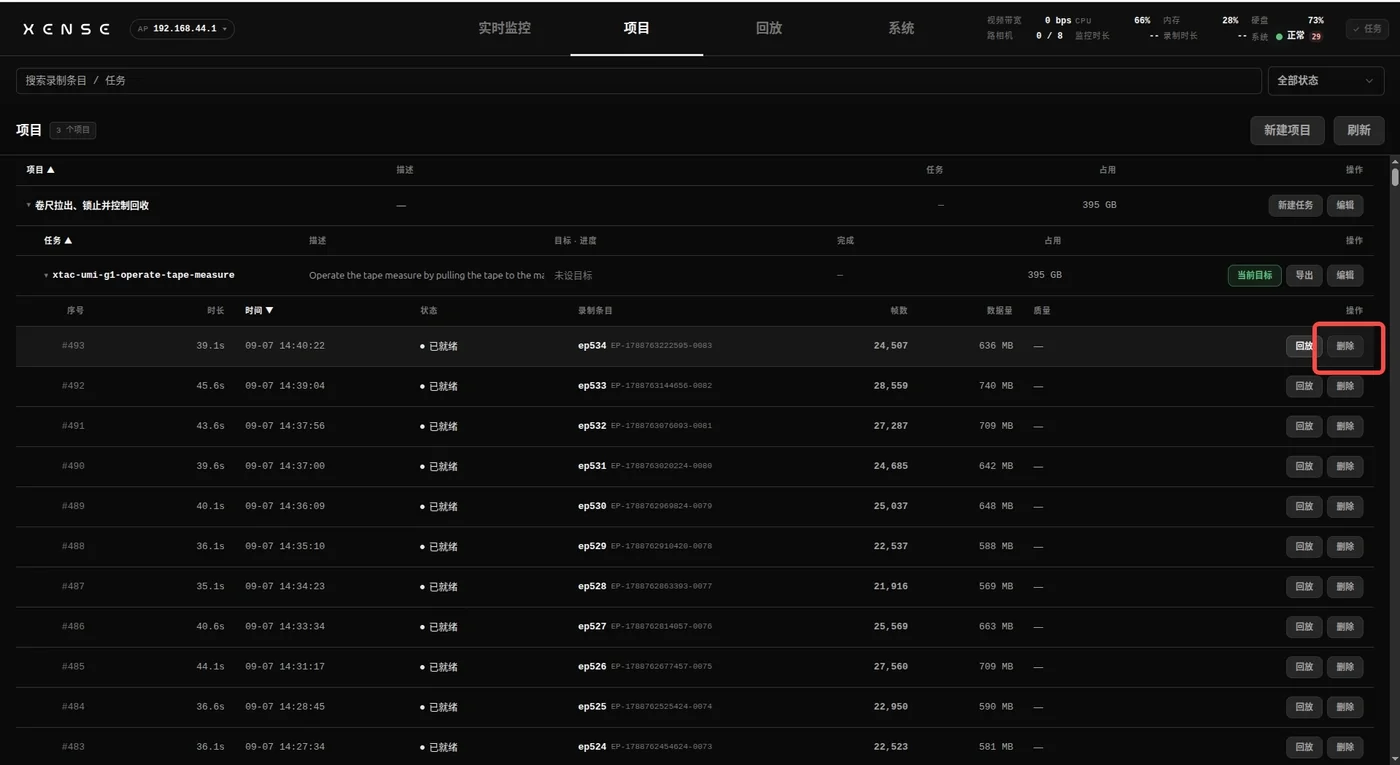
Task: Click 编辑 on the xtac-umi-g1-operate-tape-measure row
Action: (1345, 275)
